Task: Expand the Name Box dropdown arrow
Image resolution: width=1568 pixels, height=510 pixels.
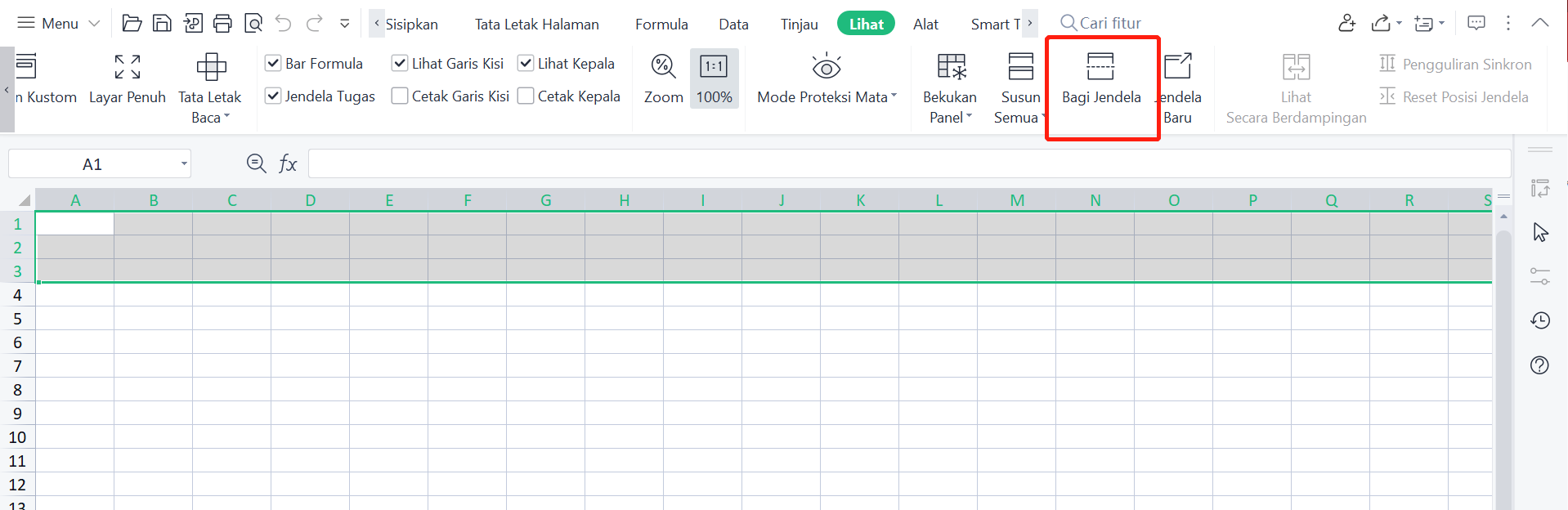Action: click(x=184, y=164)
